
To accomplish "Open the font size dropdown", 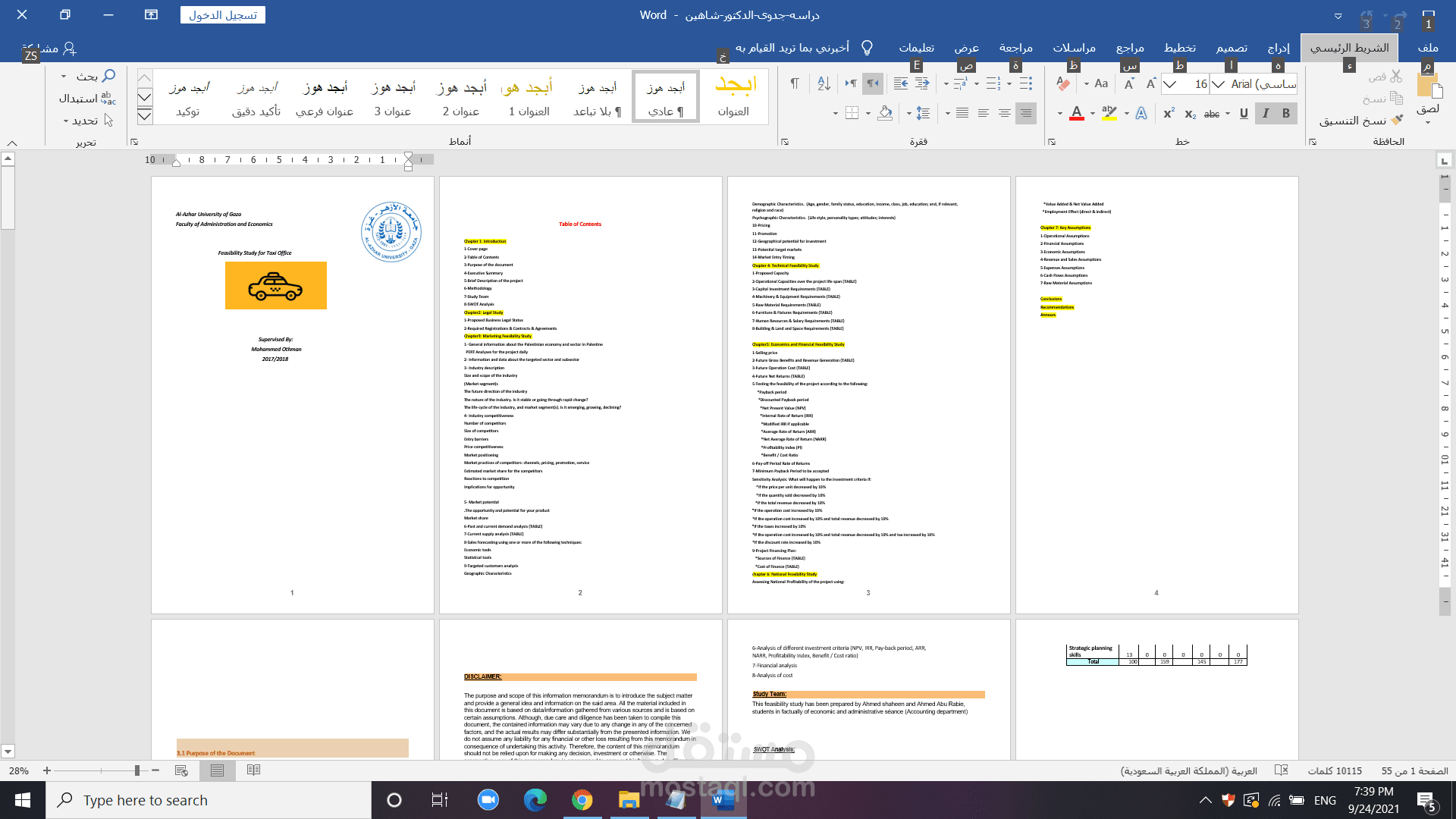I will point(1170,84).
